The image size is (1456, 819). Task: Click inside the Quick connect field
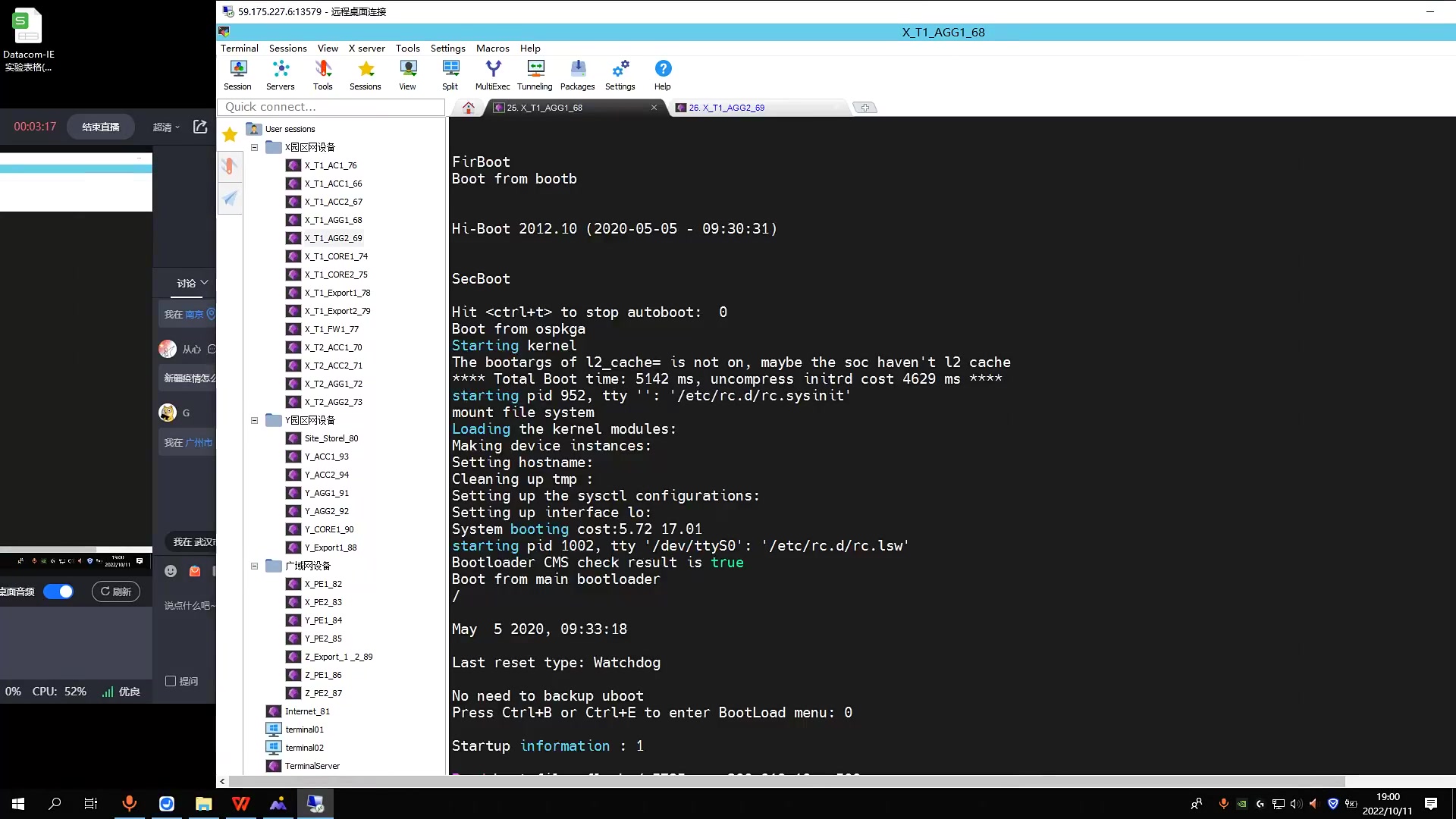tap(331, 107)
